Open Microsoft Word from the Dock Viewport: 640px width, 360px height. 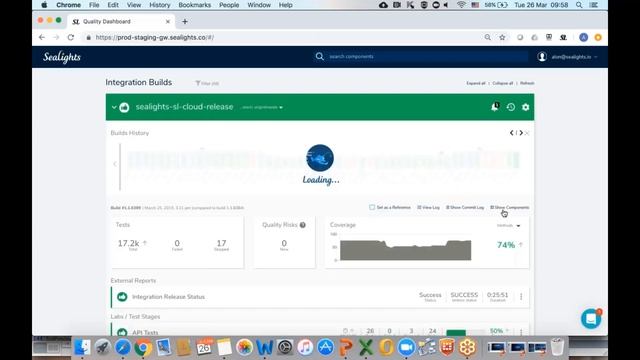click(264, 347)
